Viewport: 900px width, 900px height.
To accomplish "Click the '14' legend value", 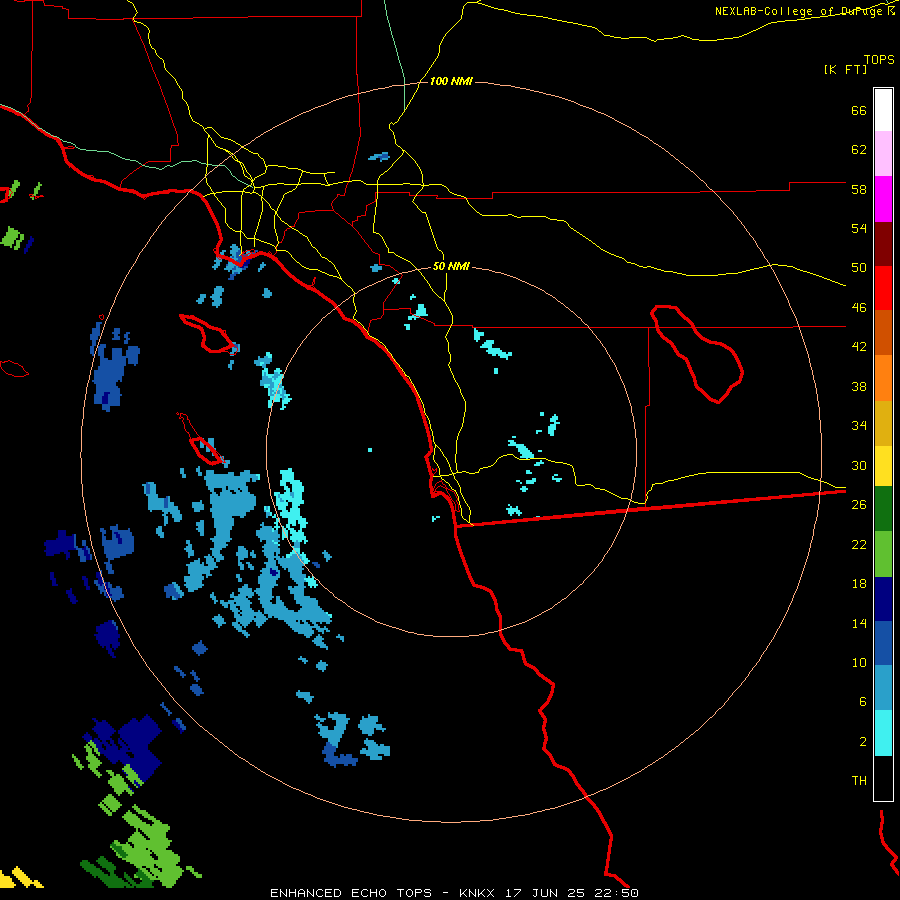I will point(859,623).
